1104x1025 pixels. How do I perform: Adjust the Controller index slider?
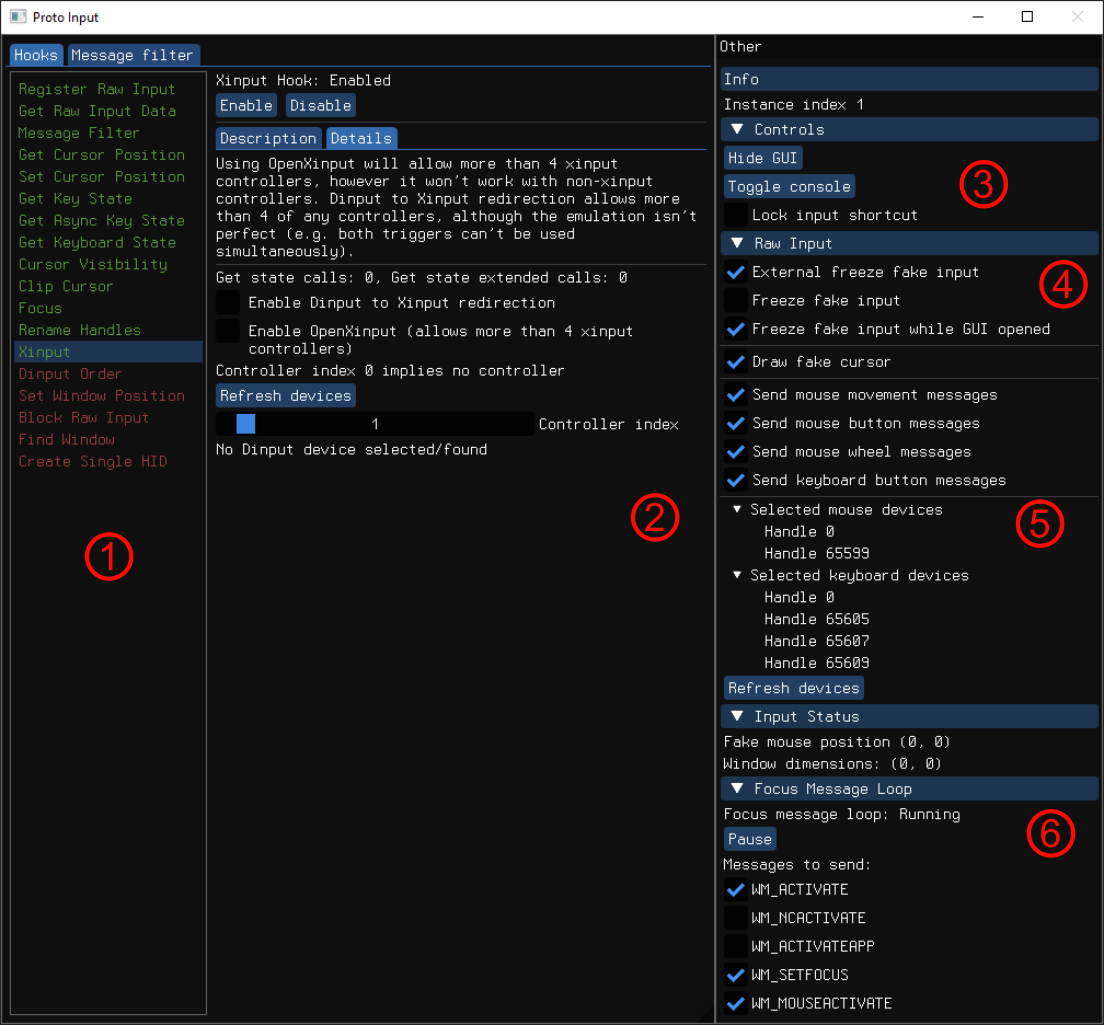tap(375, 424)
